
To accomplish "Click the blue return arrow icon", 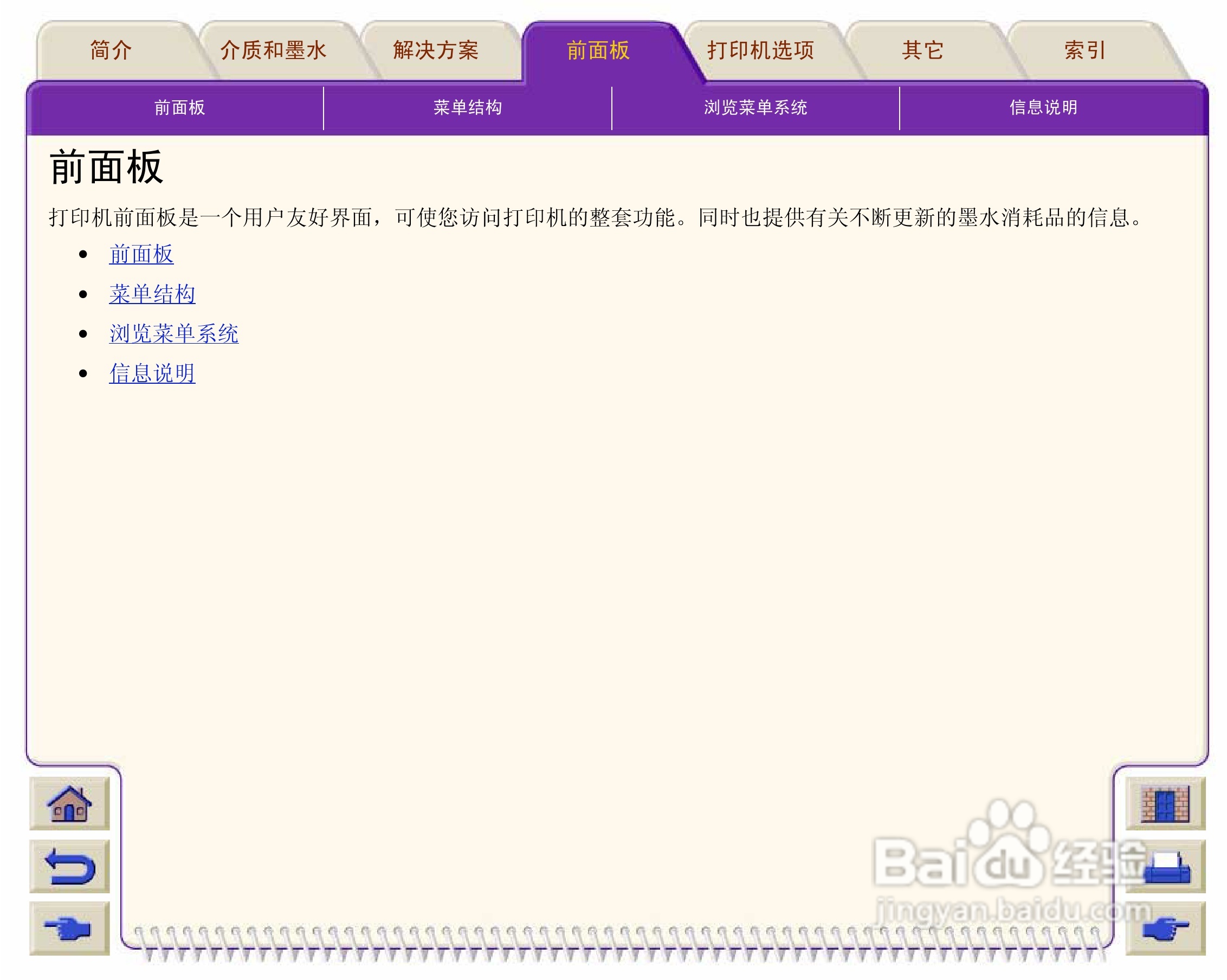I will [69, 866].
